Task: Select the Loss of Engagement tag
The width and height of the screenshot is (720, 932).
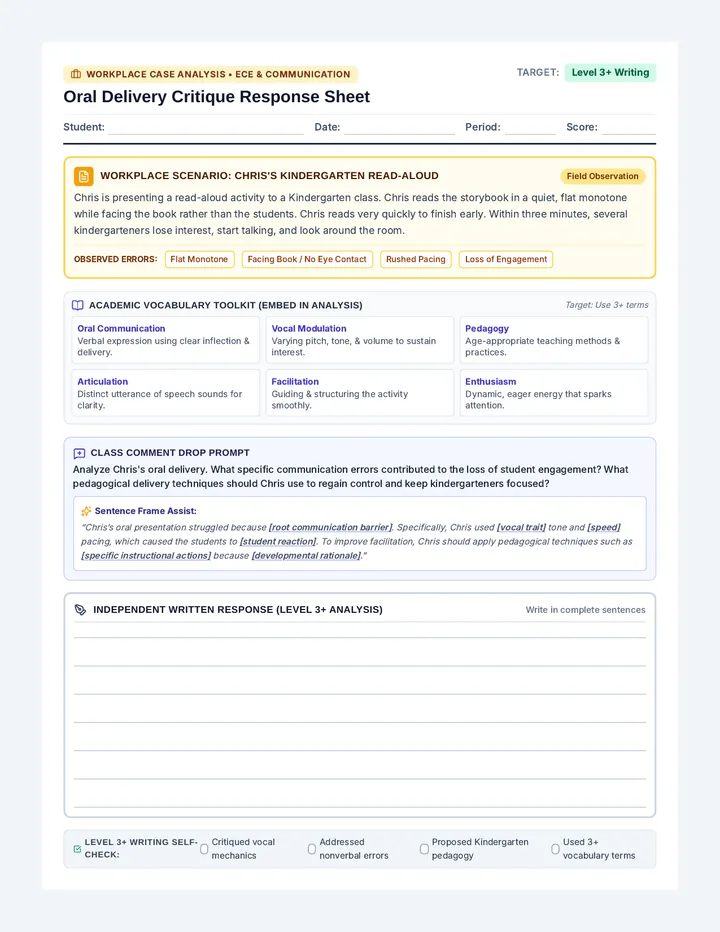Action: (x=506, y=260)
